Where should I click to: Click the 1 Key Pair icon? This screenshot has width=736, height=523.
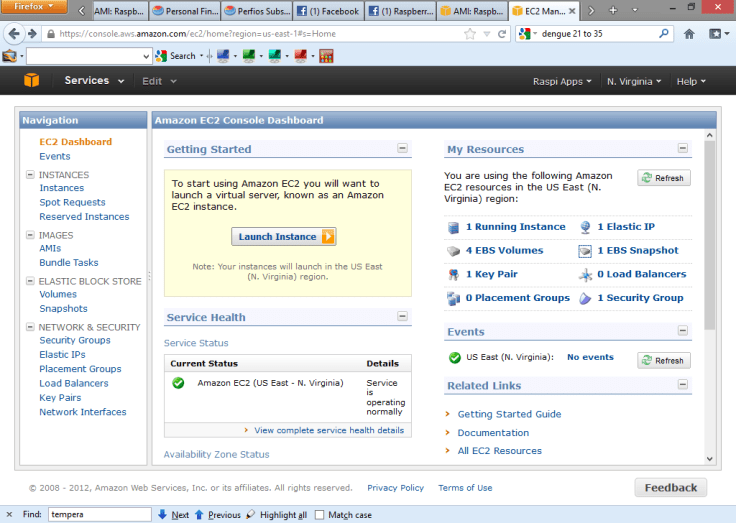pos(454,274)
